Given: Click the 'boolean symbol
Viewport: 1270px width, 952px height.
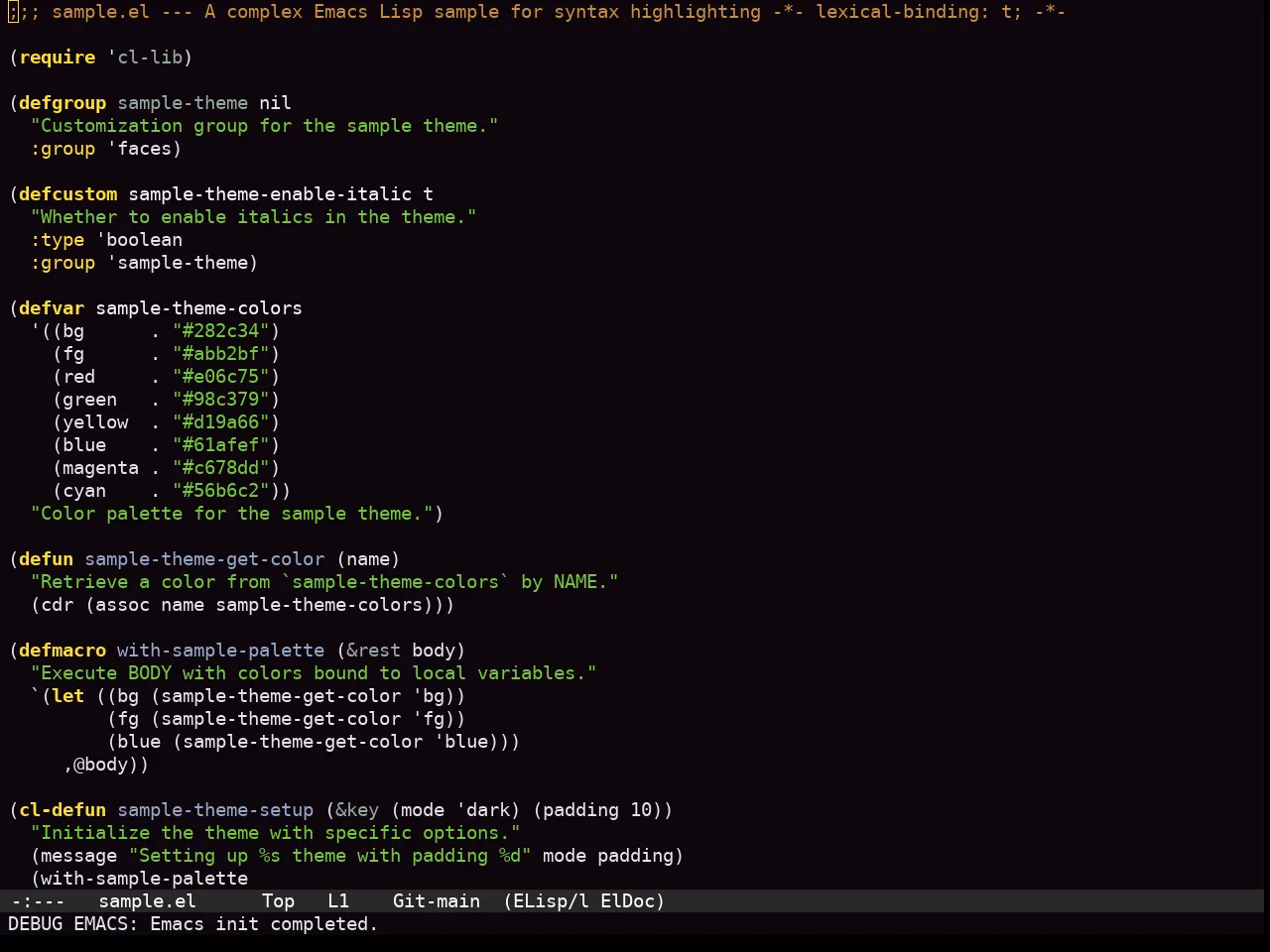Looking at the screenshot, I should [x=140, y=240].
